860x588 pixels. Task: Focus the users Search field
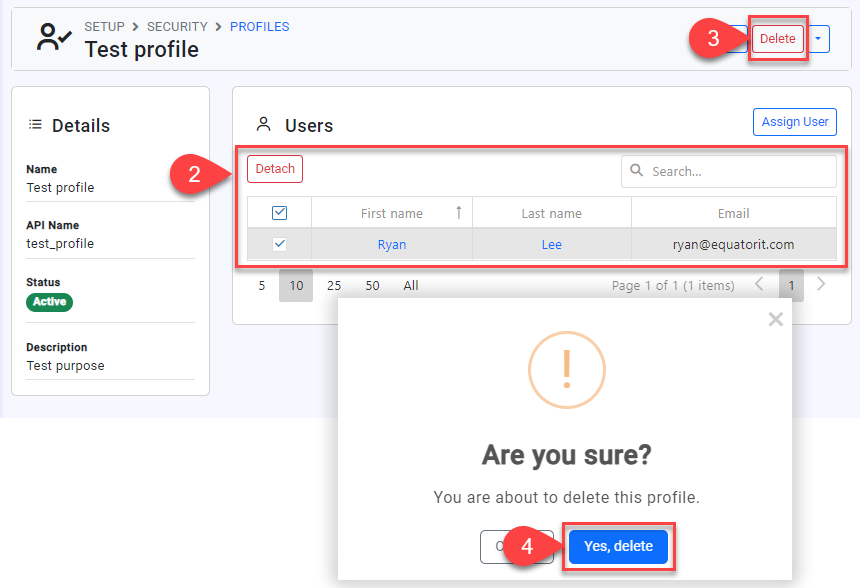click(738, 171)
